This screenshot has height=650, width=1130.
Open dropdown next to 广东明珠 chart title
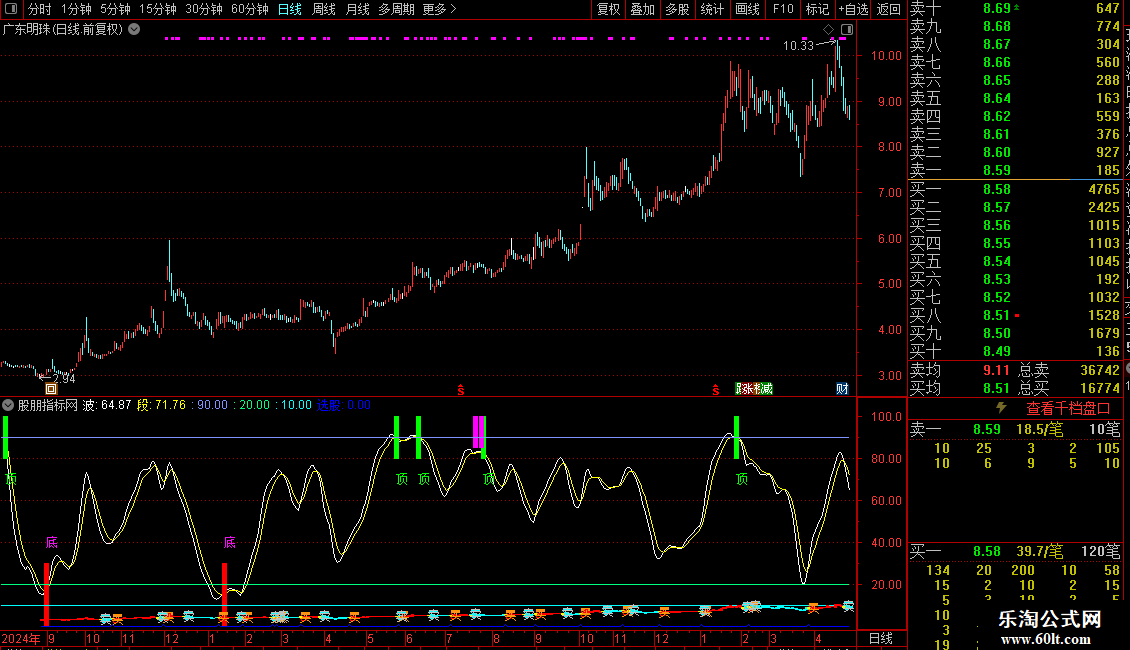click(134, 30)
